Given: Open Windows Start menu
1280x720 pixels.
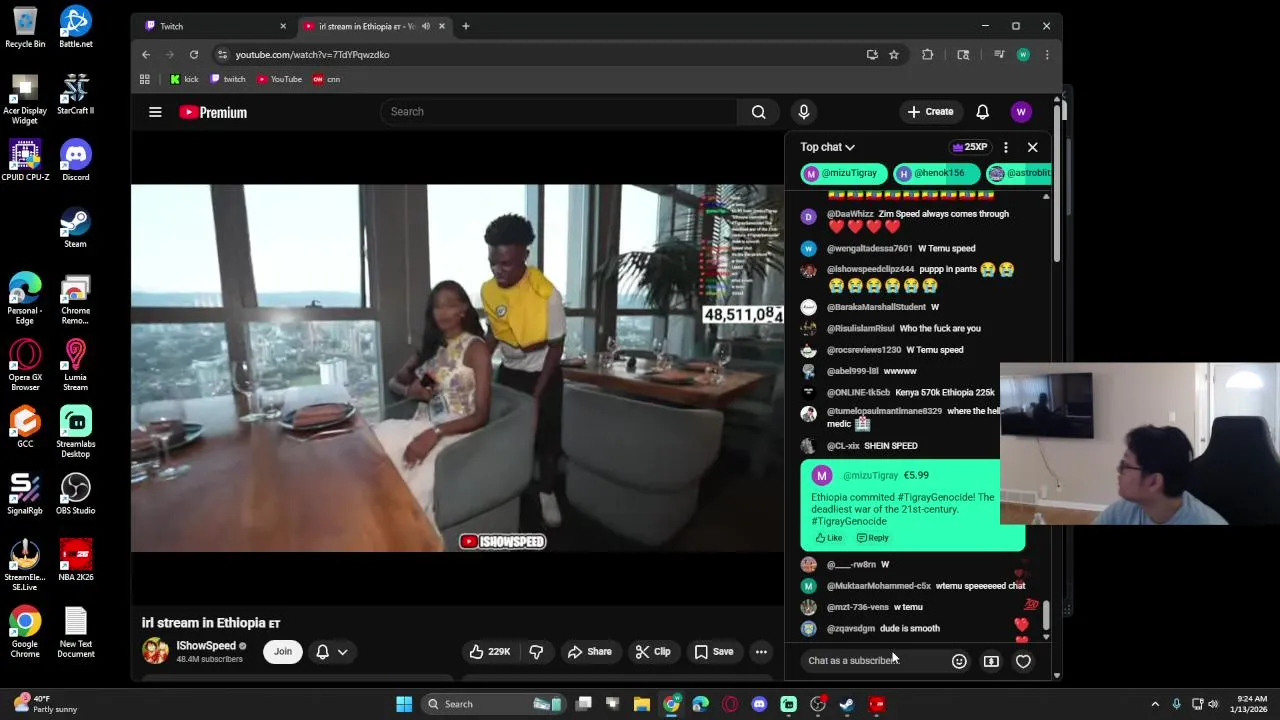Looking at the screenshot, I should (404, 704).
